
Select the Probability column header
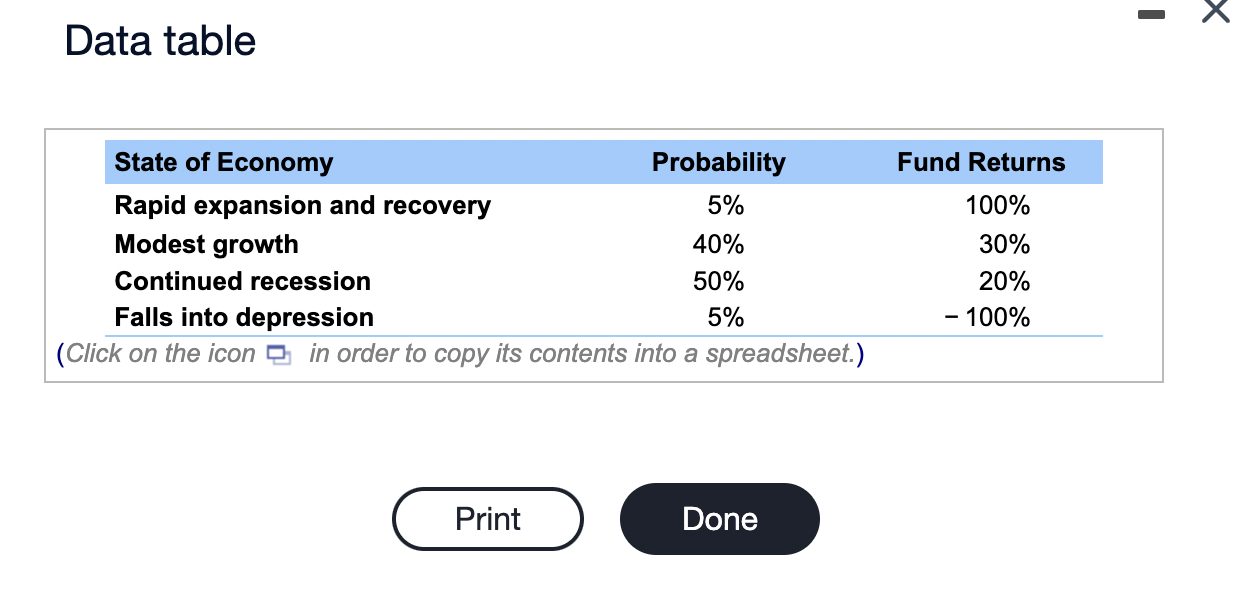(x=719, y=162)
